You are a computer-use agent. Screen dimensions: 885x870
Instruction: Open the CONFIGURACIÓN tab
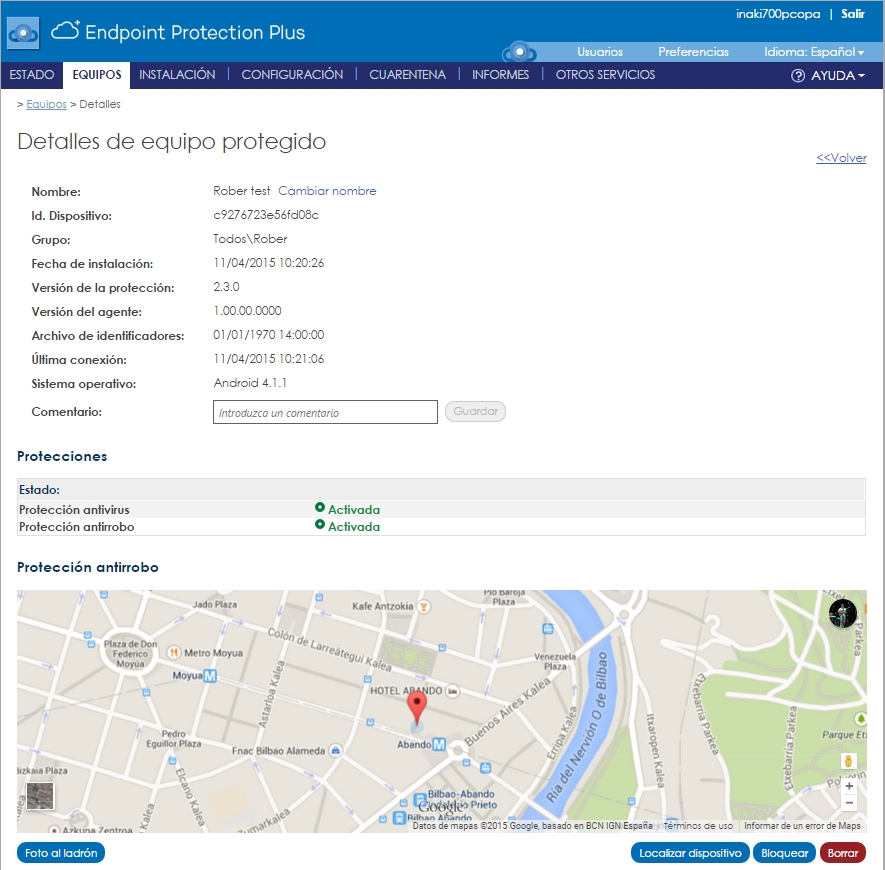[x=292, y=75]
